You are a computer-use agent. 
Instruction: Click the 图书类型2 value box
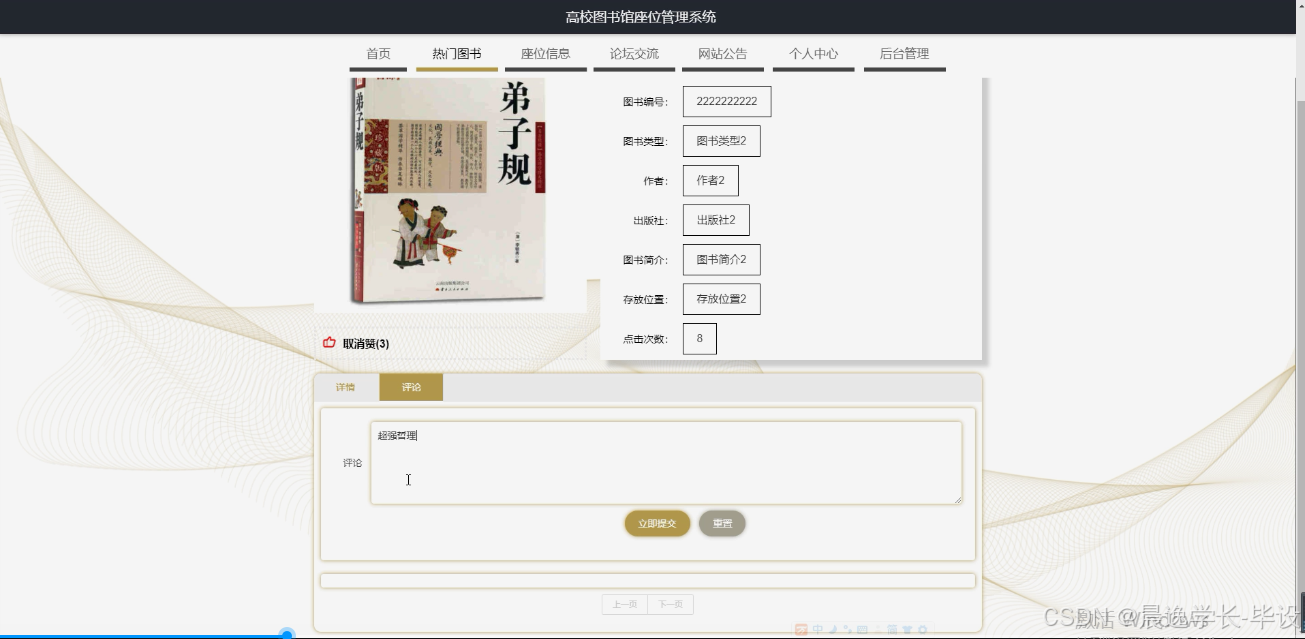click(721, 141)
